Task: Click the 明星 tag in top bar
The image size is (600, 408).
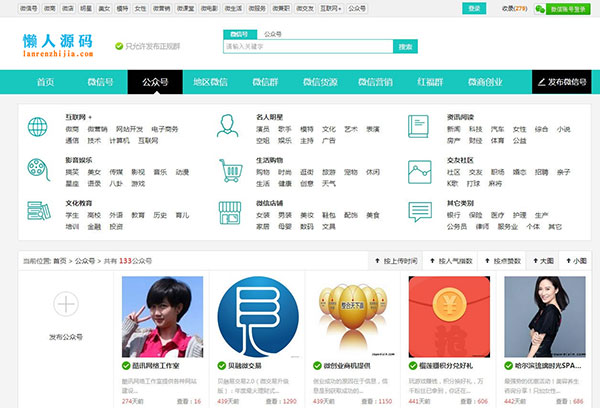Action: tap(86, 8)
